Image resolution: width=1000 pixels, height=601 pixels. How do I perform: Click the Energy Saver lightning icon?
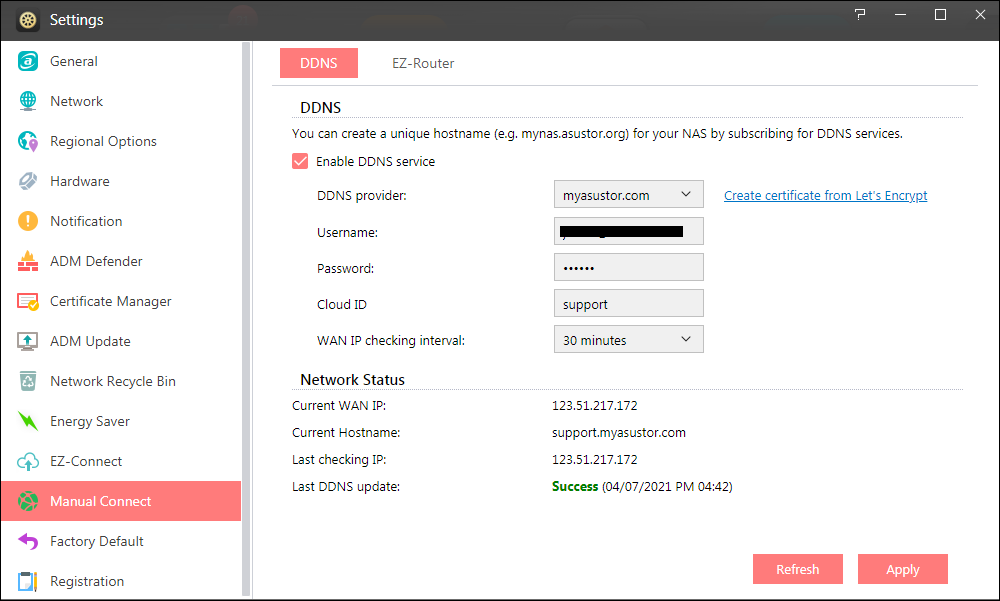click(27, 421)
